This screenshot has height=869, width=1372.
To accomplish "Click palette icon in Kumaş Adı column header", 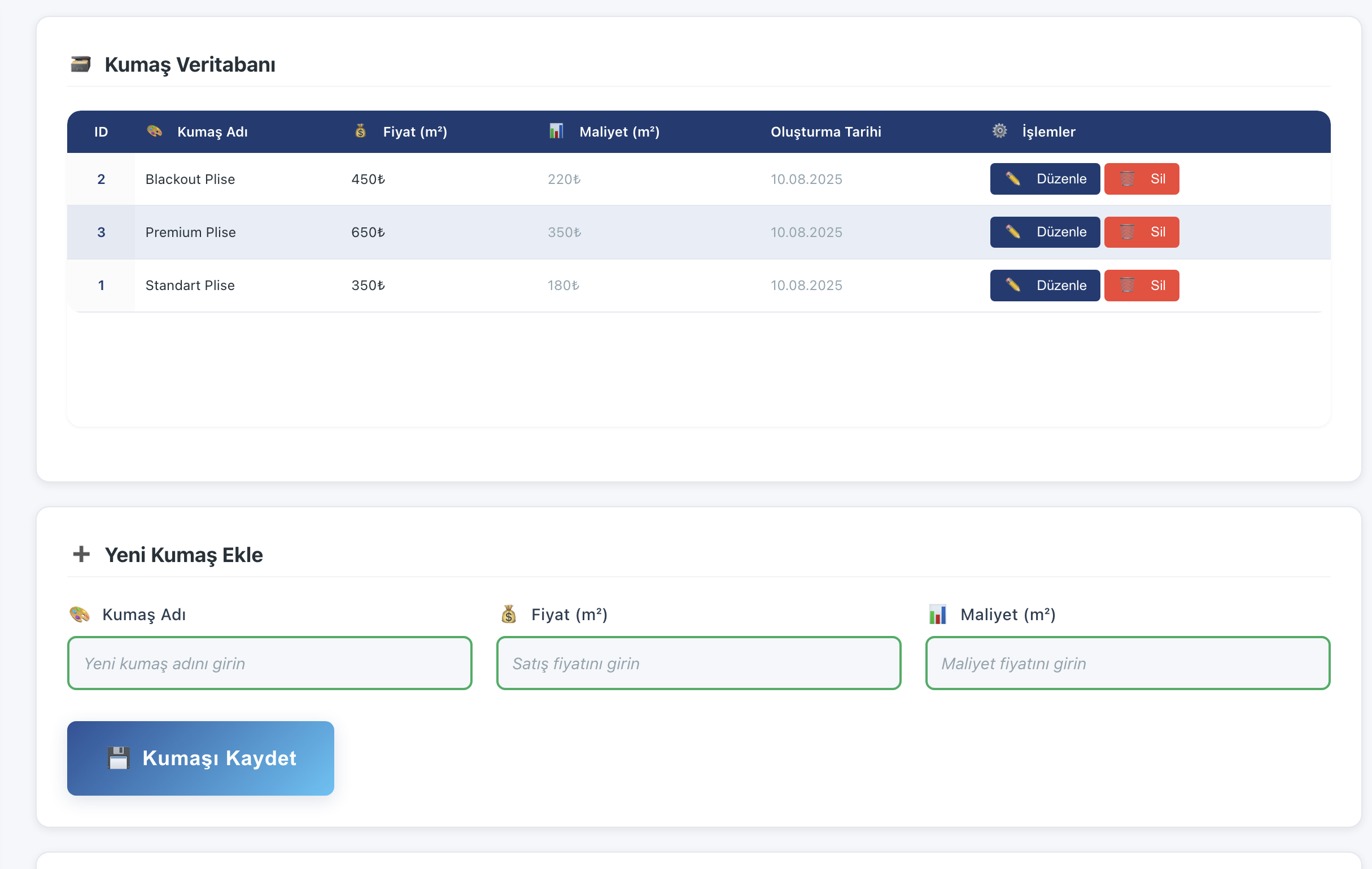I will 154,131.
